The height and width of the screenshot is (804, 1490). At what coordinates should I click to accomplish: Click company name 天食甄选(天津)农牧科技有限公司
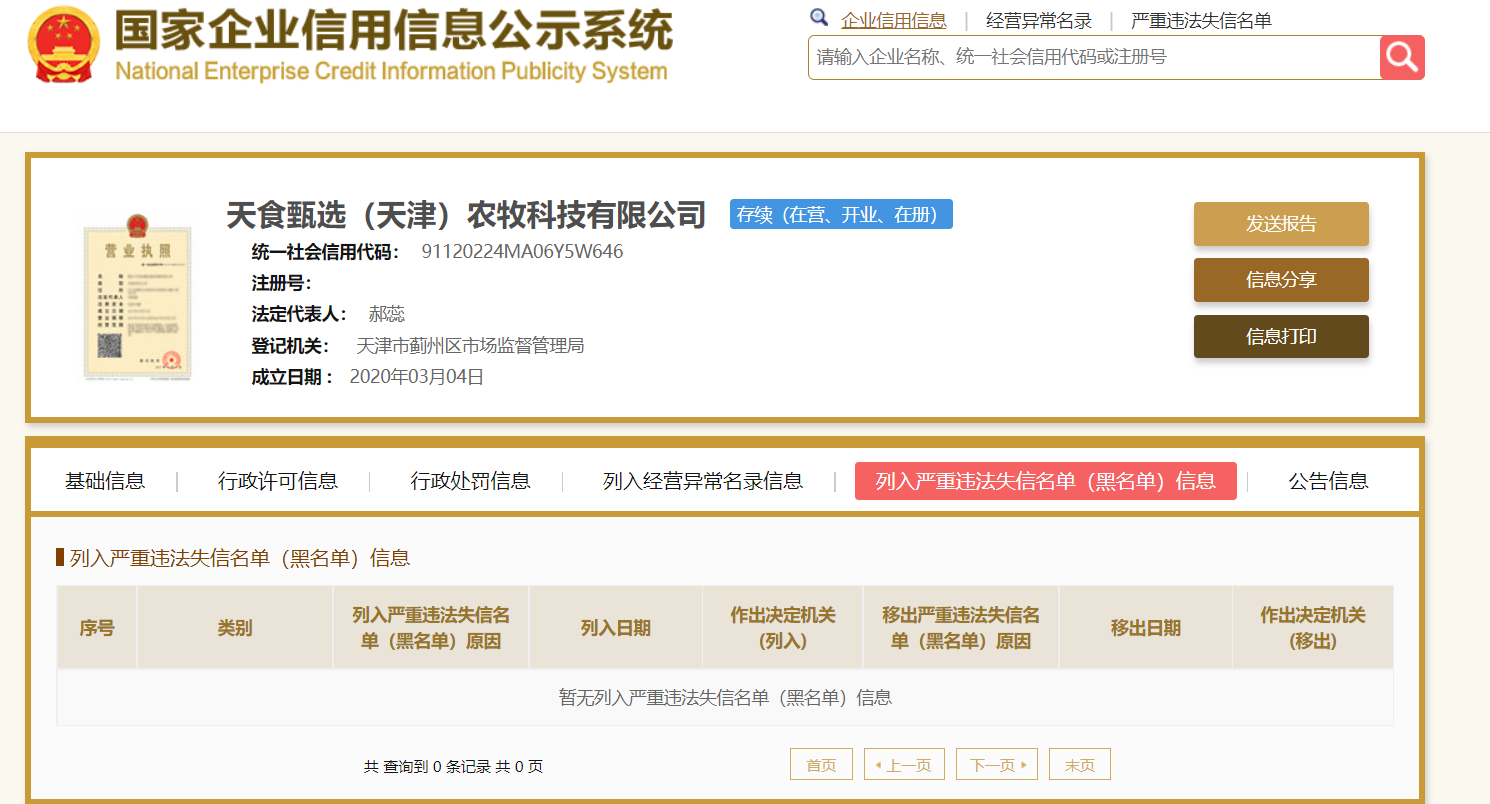pos(466,214)
